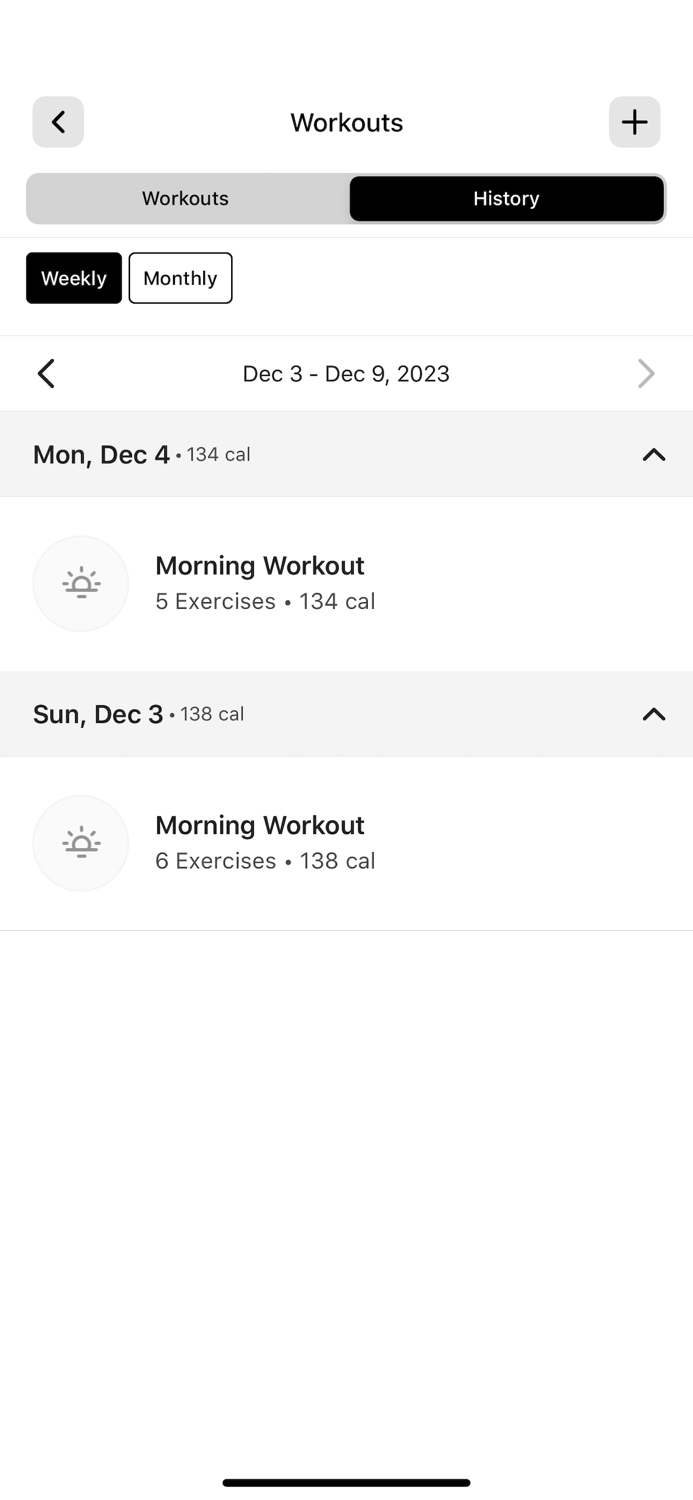The image size is (693, 1500).
Task: Advance to next week using right chevron
Action: (x=647, y=373)
